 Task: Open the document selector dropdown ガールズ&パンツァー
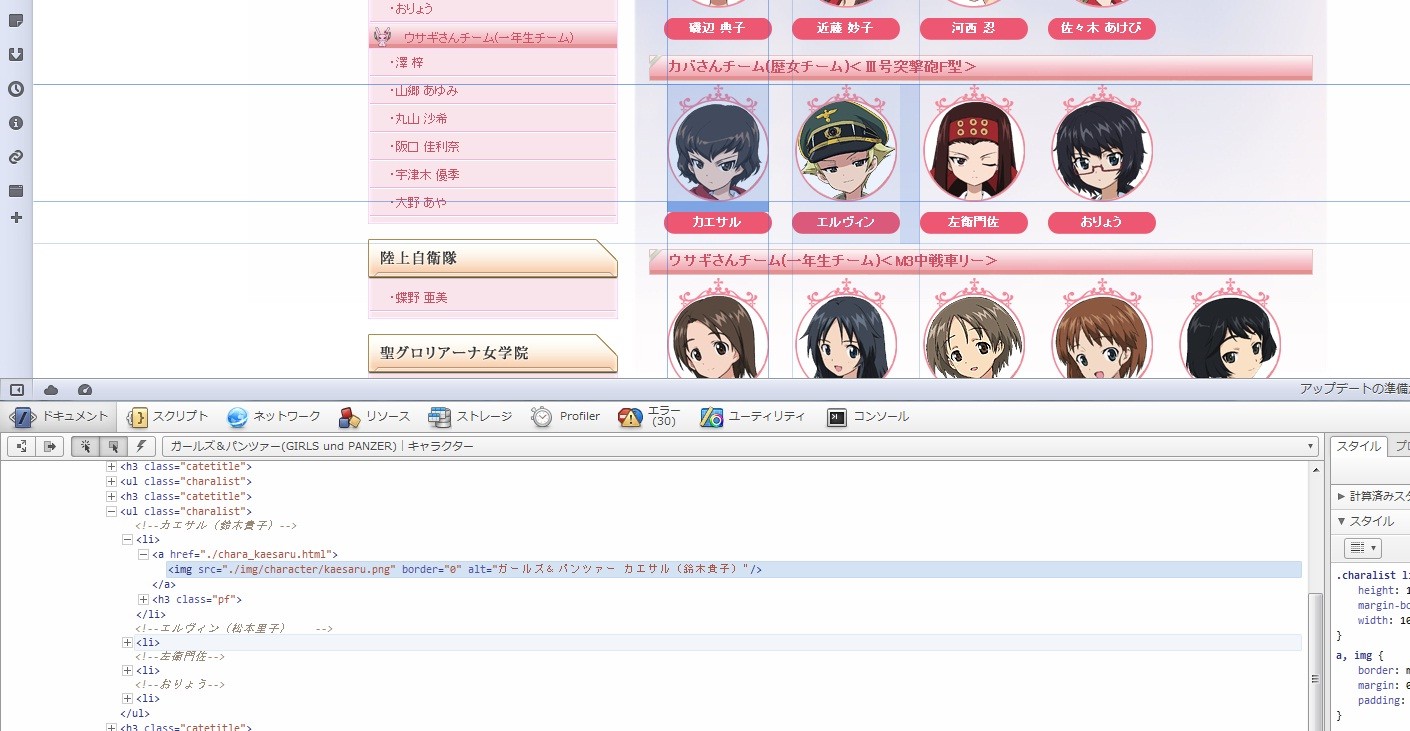(x=740, y=446)
